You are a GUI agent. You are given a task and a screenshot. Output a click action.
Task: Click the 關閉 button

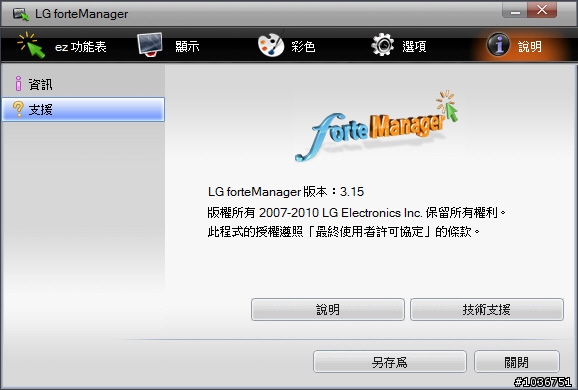516,362
